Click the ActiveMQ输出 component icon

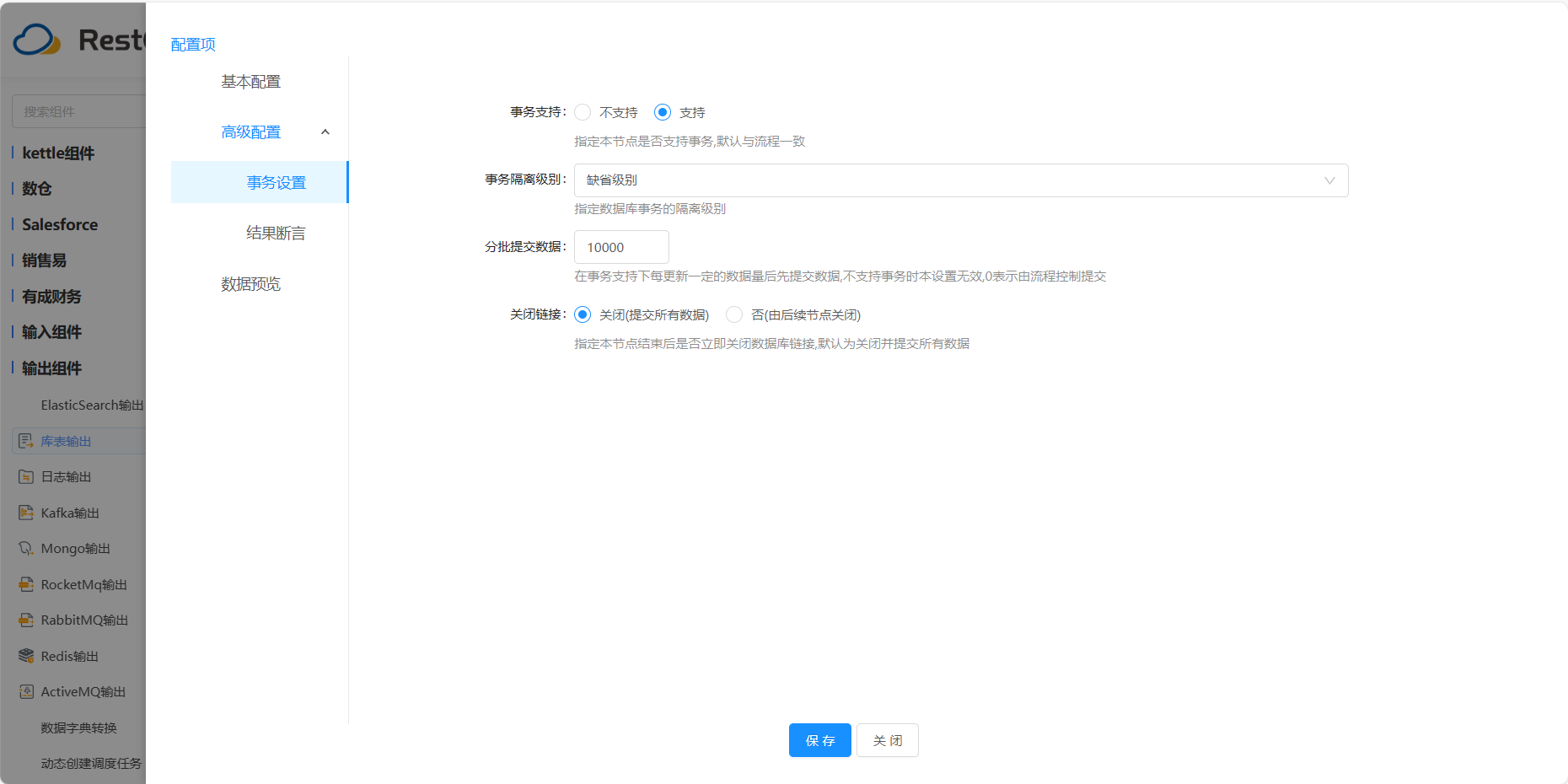(25, 691)
